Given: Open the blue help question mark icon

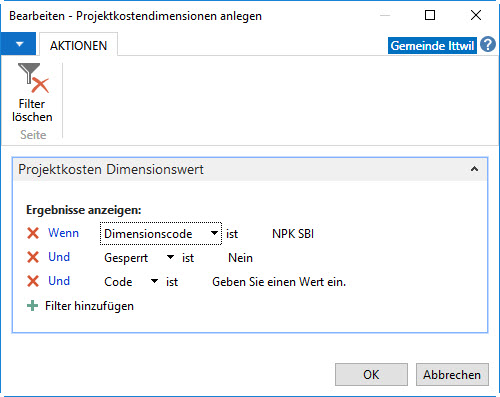Looking at the screenshot, I should (488, 45).
